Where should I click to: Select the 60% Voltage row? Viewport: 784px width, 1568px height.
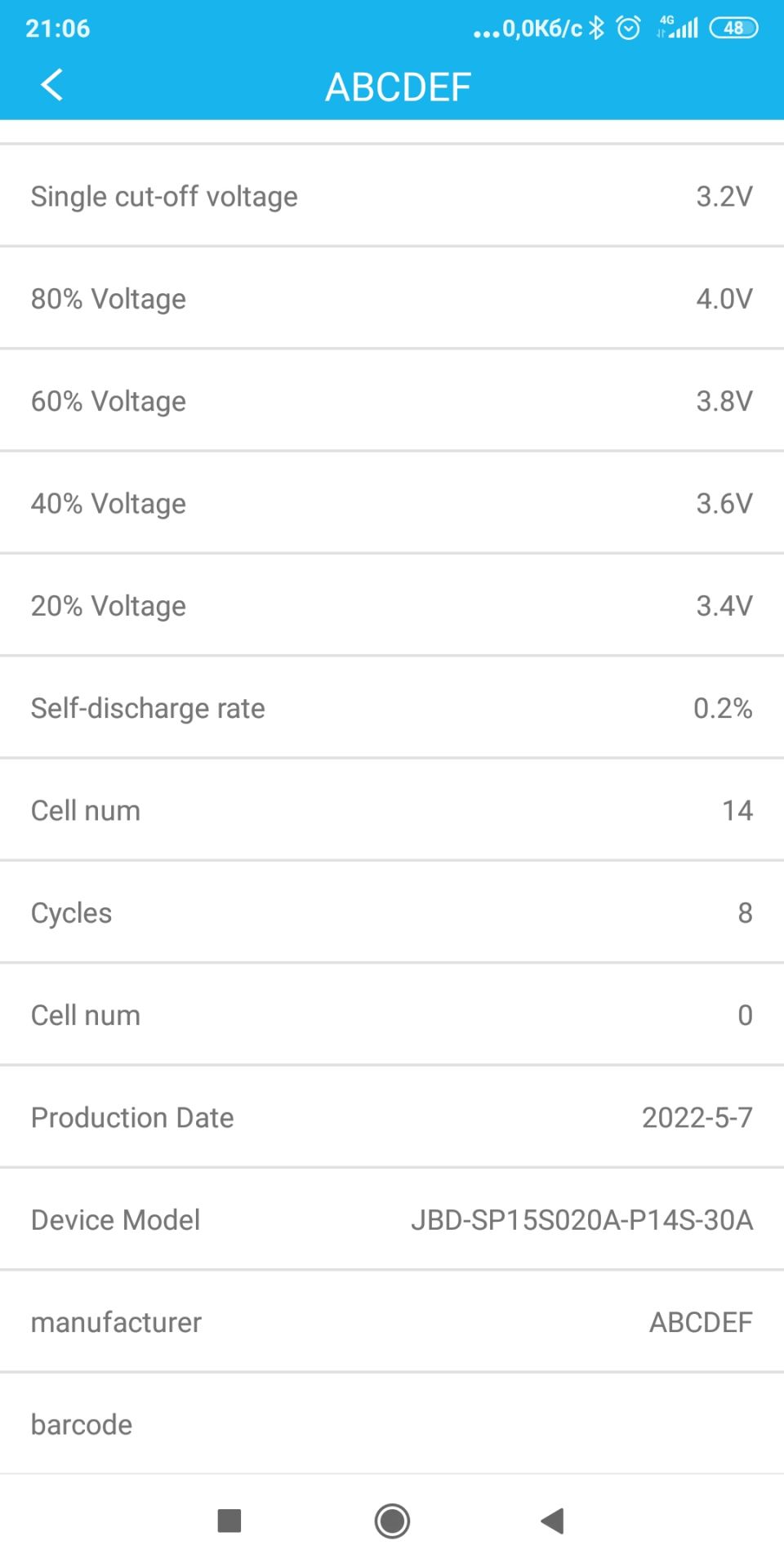(392, 401)
